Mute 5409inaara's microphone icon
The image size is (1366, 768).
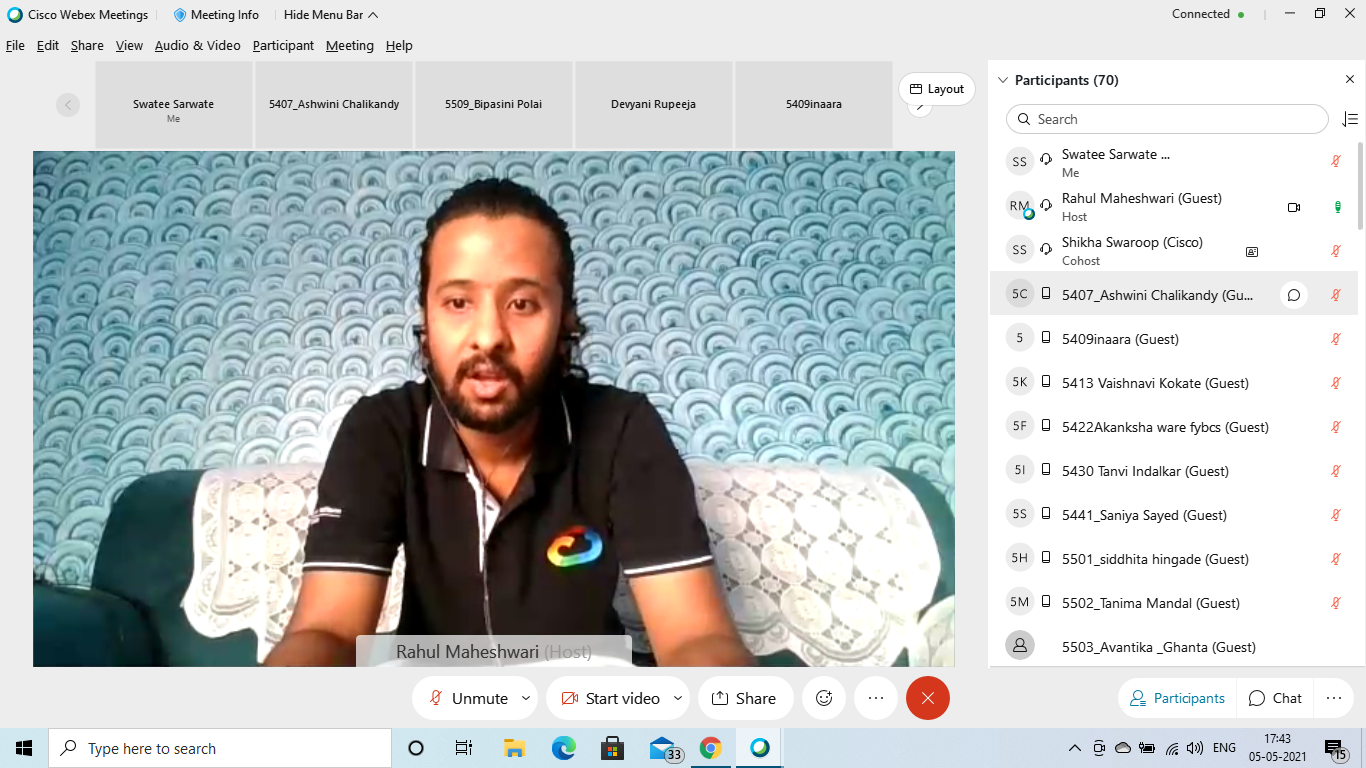[x=1335, y=338]
